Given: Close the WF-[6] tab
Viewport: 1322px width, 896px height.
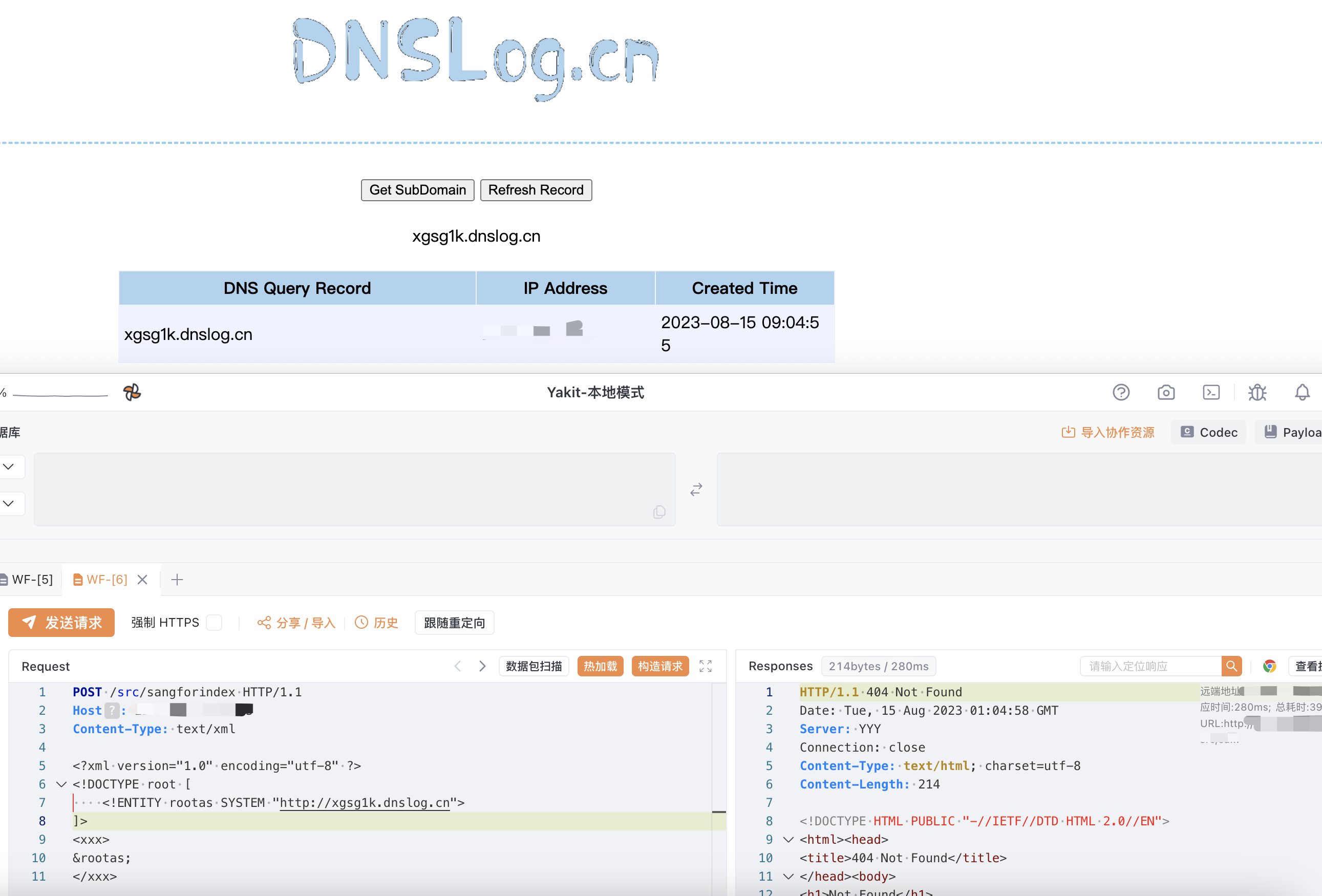Looking at the screenshot, I should pyautogui.click(x=142, y=580).
